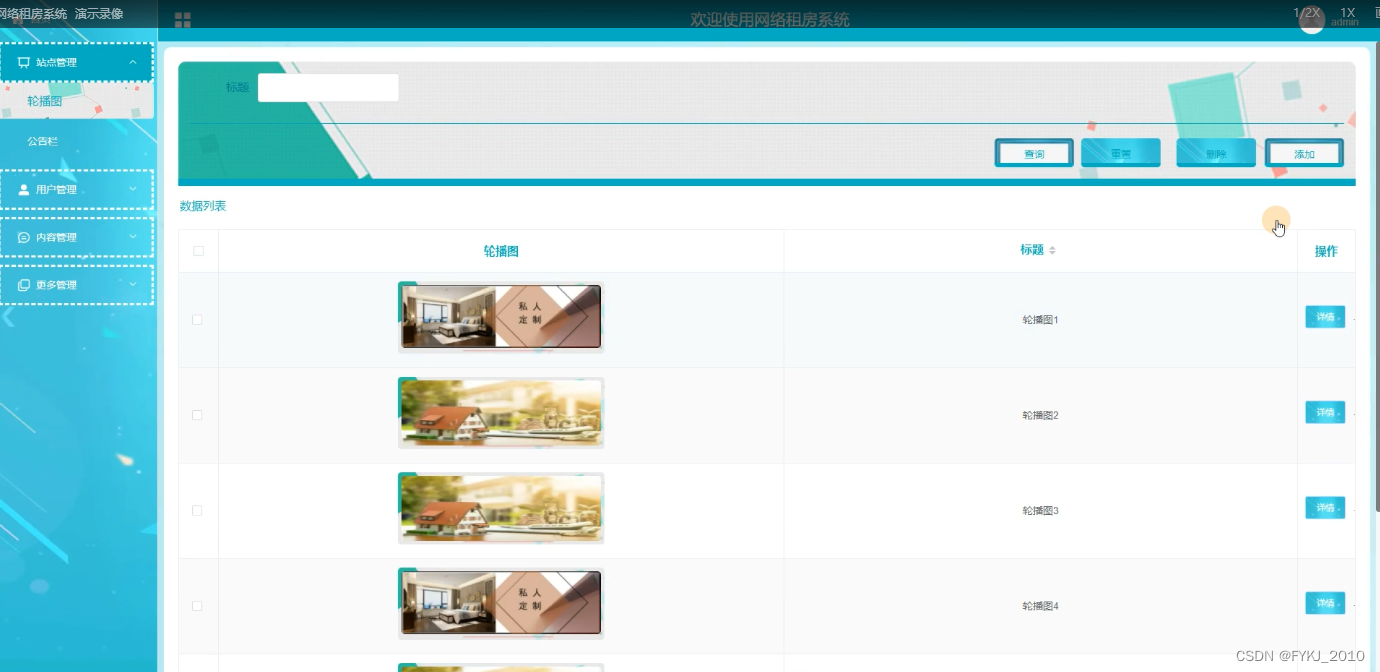The height and width of the screenshot is (672, 1380).
Task: Click the 标题 column header text
Action: click(1032, 250)
